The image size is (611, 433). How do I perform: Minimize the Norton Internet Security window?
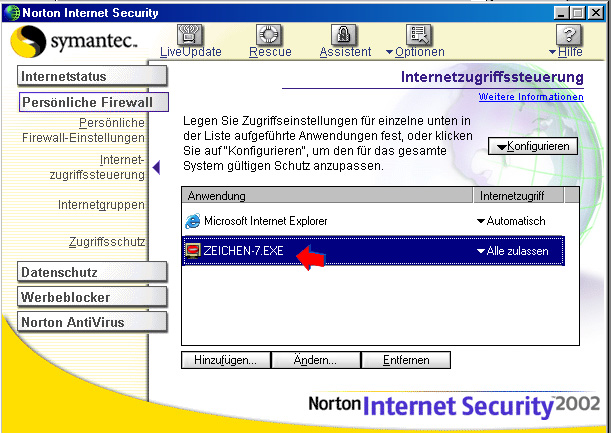[x=561, y=13]
